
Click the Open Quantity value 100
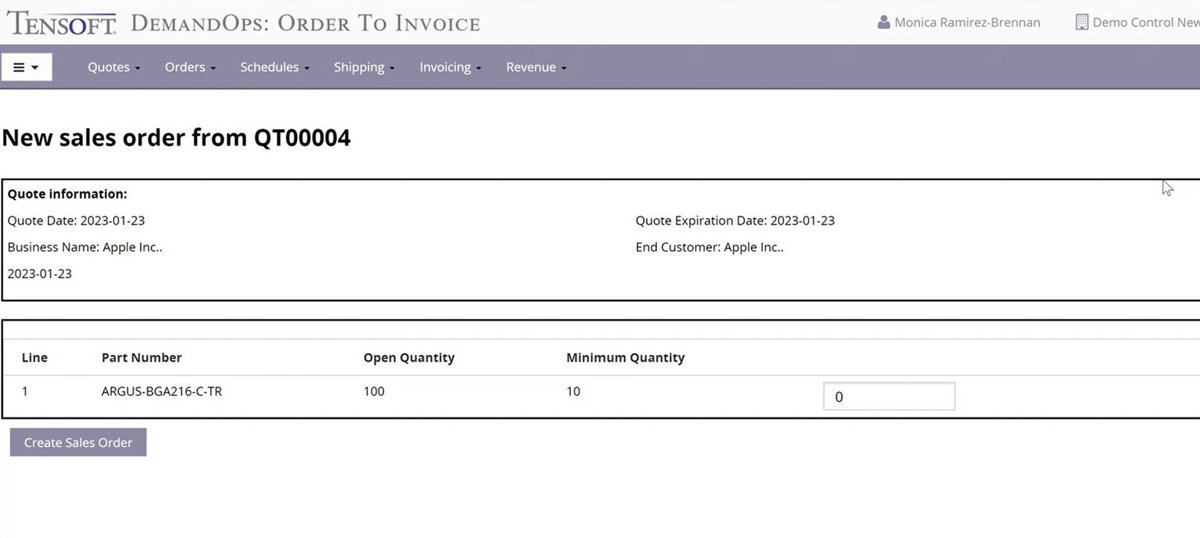[x=374, y=391]
